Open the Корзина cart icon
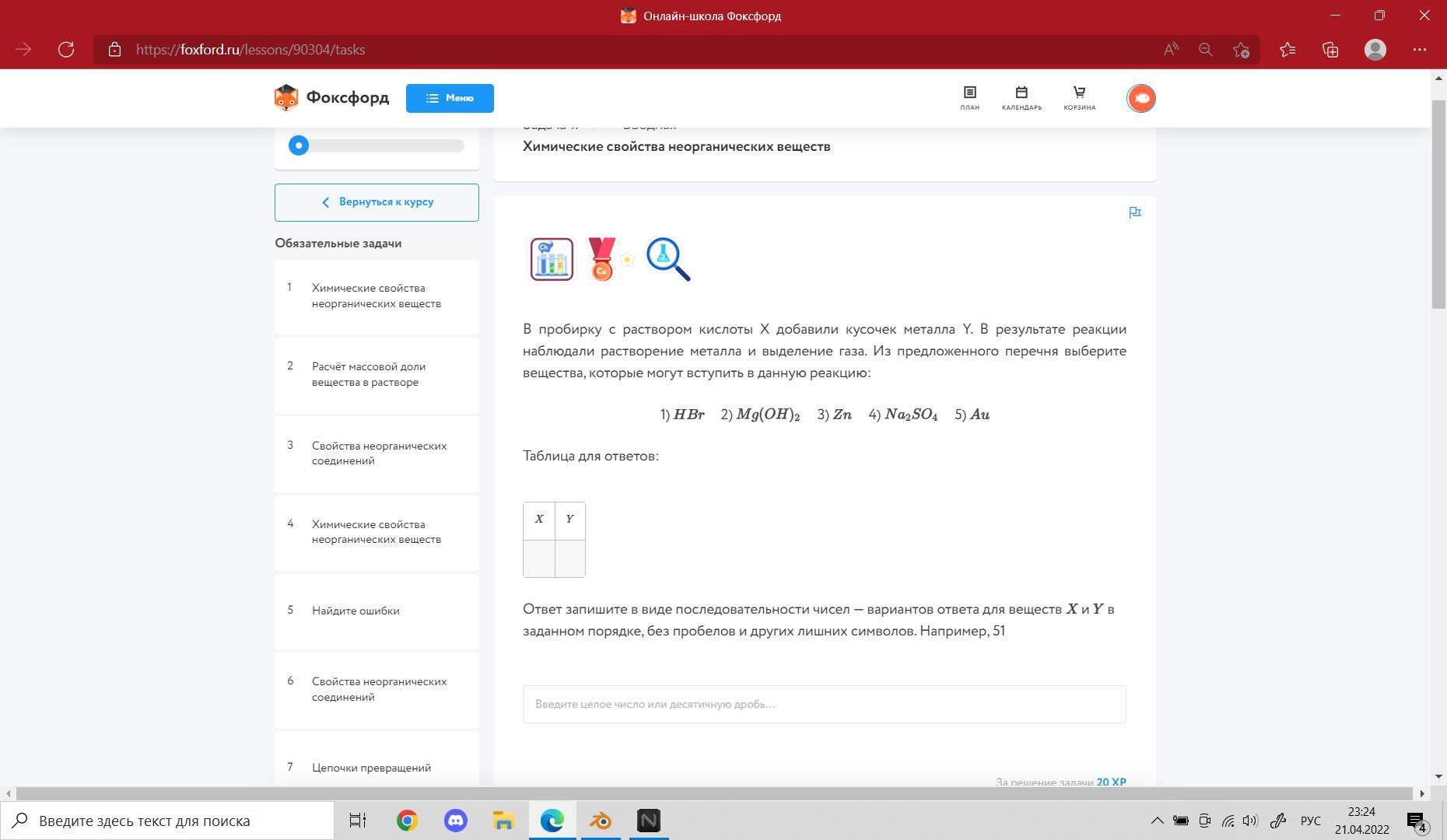 1080,98
